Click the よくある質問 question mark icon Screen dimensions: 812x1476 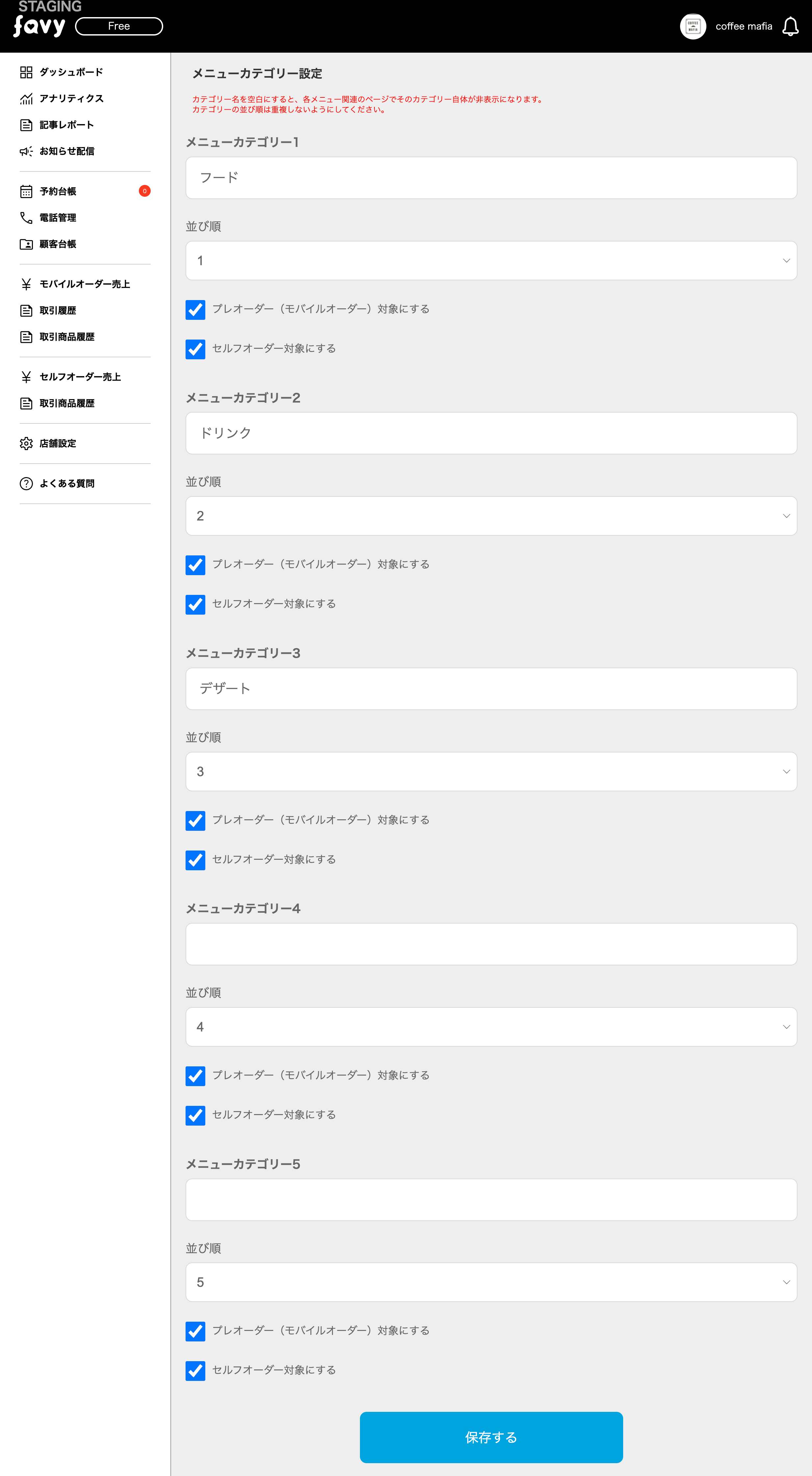(x=26, y=484)
